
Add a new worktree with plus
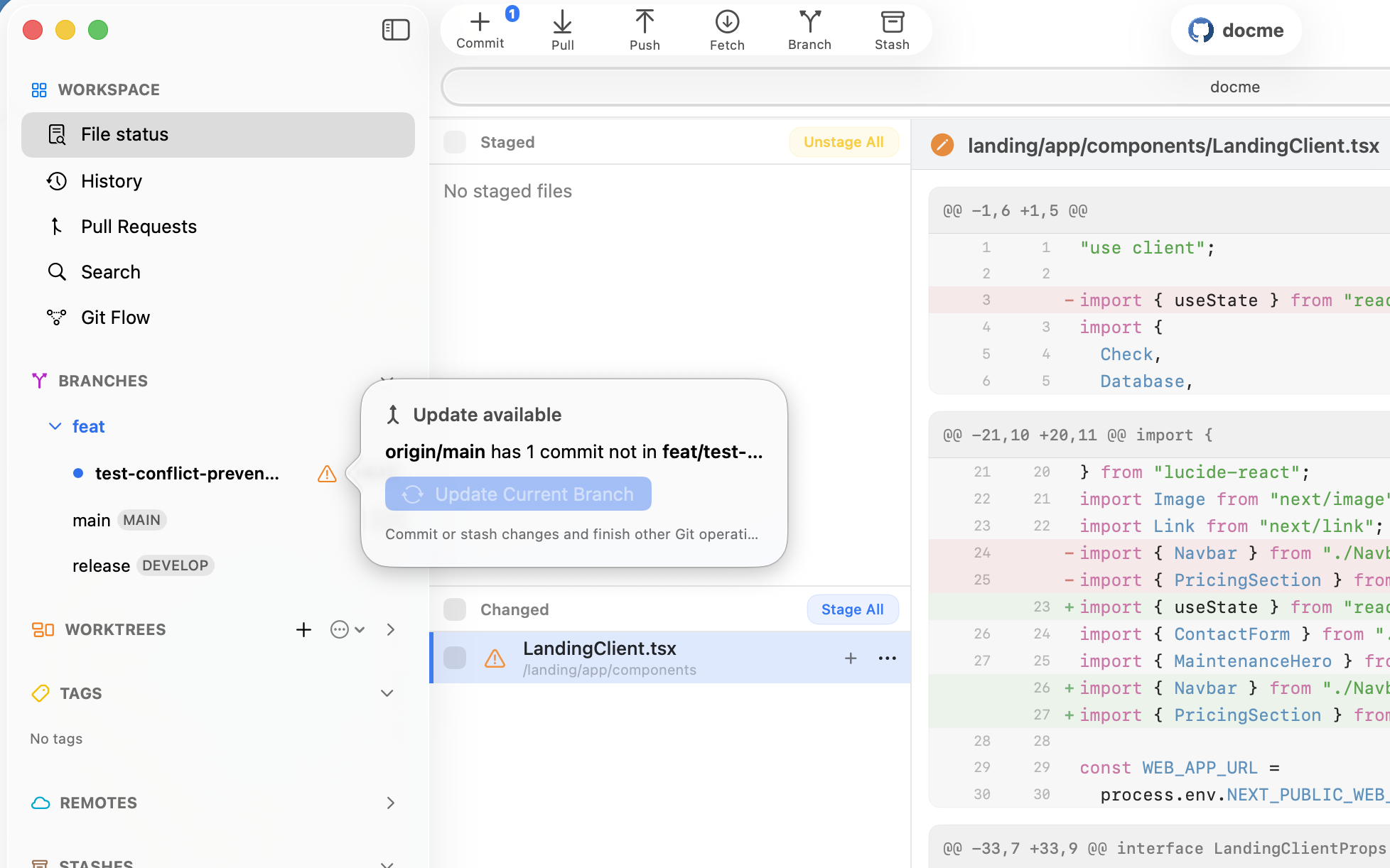(x=303, y=629)
